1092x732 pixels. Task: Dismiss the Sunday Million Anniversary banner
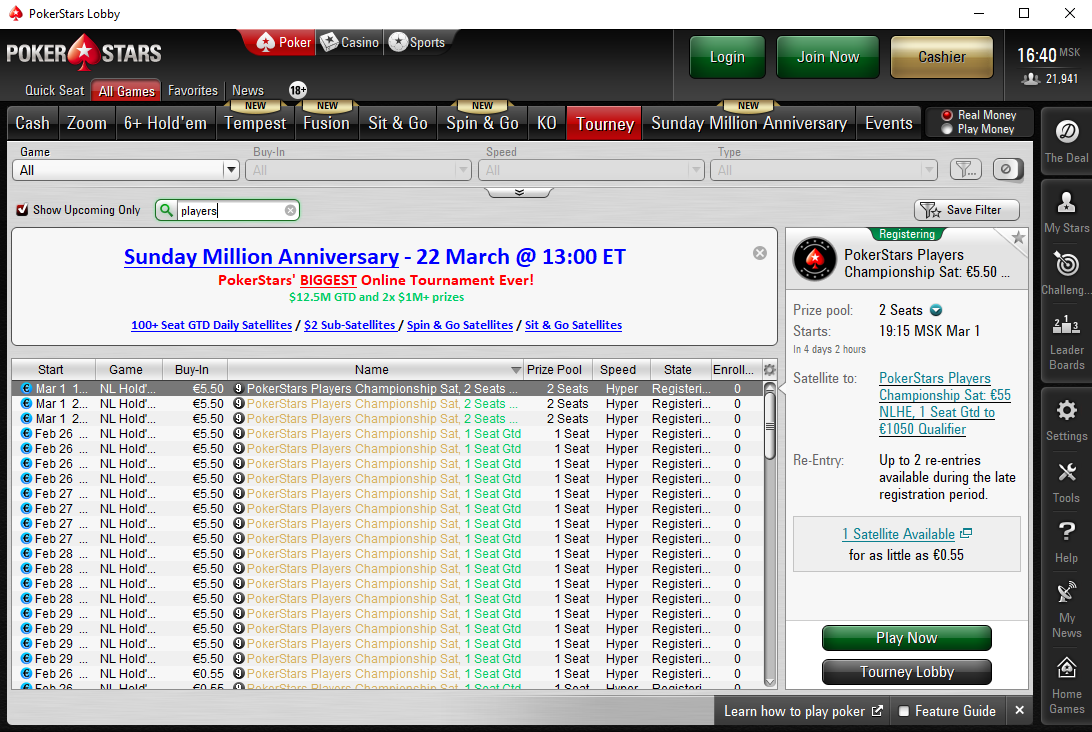pyautogui.click(x=760, y=254)
